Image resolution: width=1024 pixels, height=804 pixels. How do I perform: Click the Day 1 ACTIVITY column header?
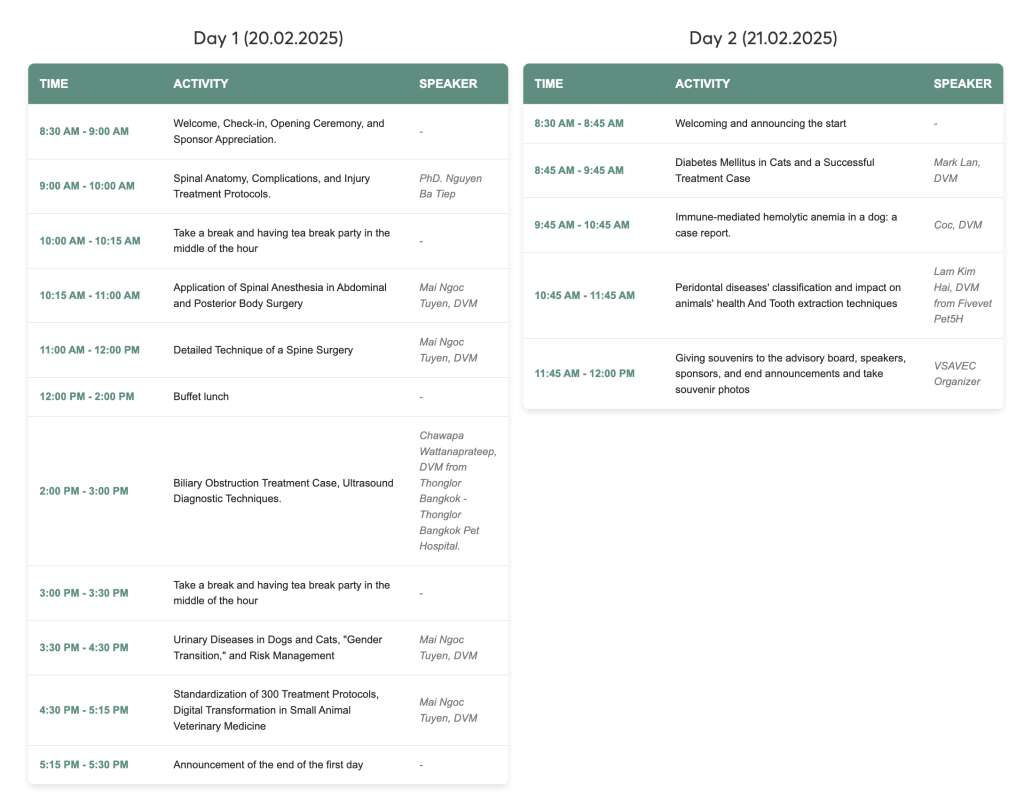(200, 84)
